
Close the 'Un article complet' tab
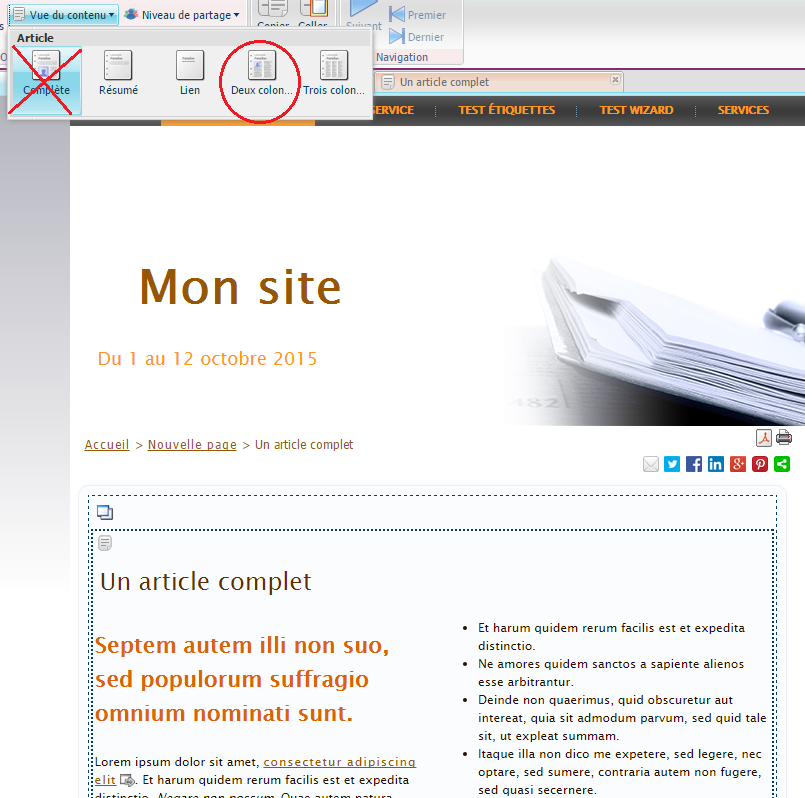tap(615, 80)
